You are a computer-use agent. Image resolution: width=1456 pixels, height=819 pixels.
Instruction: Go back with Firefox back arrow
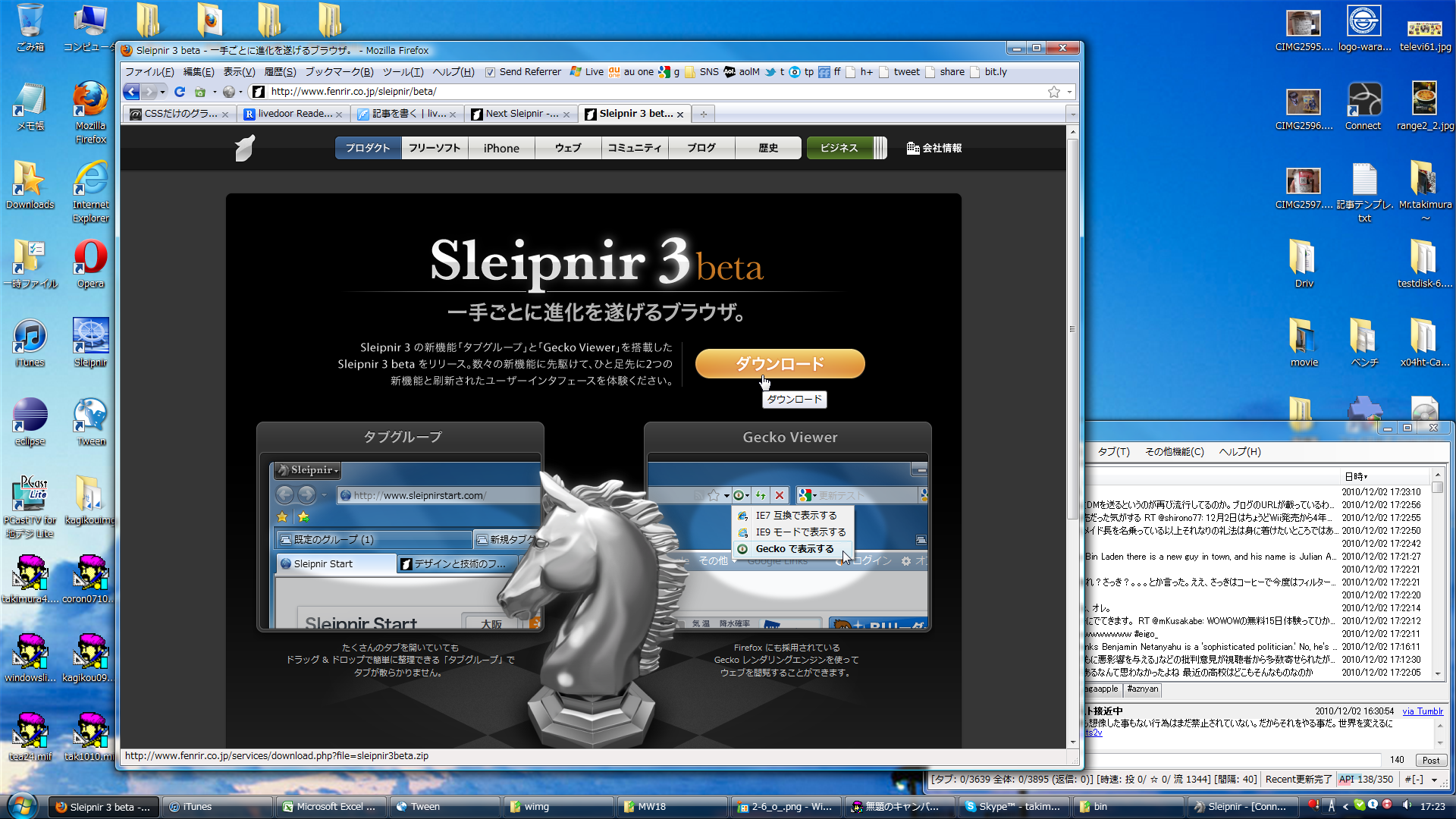pos(131,92)
